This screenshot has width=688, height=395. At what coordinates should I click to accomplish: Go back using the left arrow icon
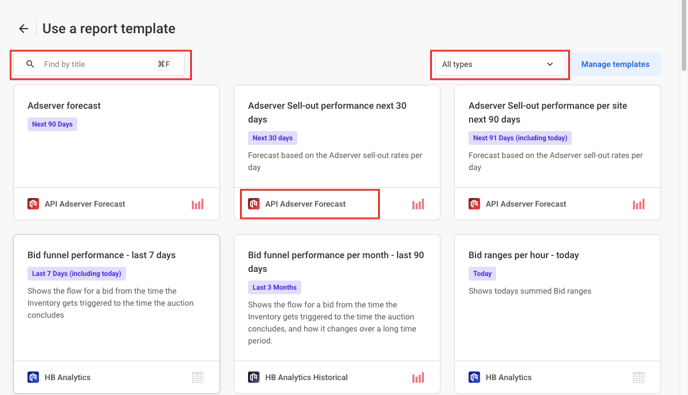point(23,29)
